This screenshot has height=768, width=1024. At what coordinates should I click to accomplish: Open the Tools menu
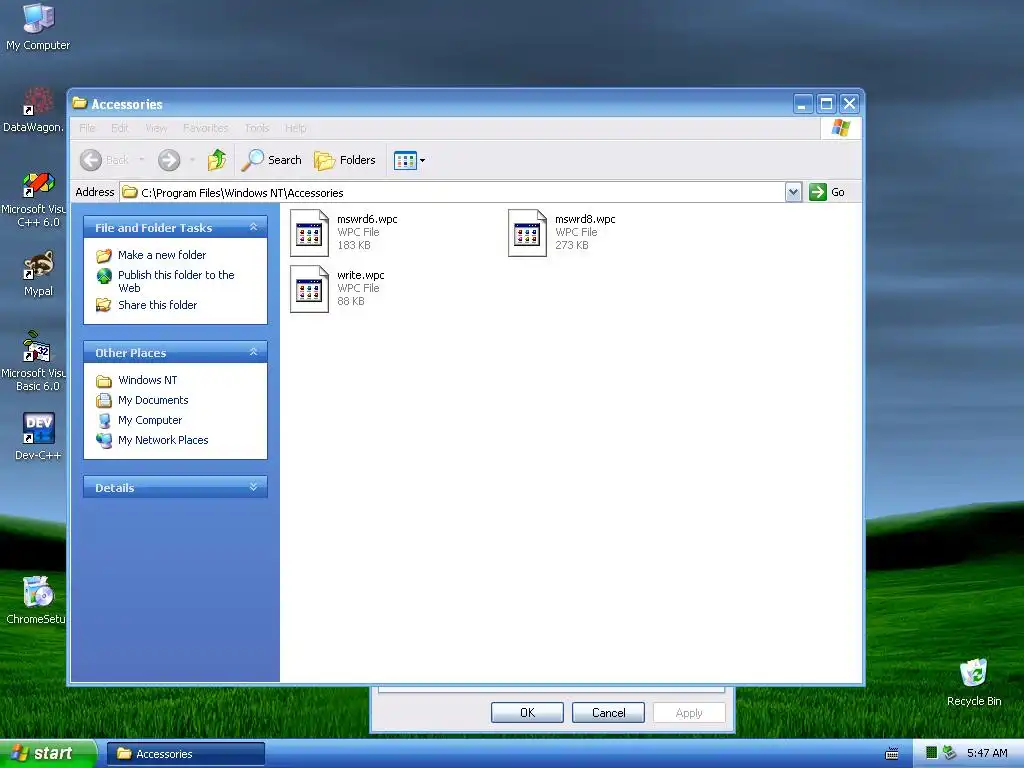(257, 128)
